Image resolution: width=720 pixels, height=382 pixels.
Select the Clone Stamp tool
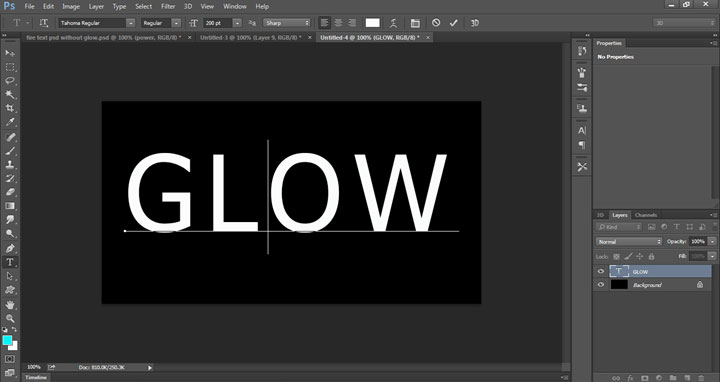click(10, 164)
